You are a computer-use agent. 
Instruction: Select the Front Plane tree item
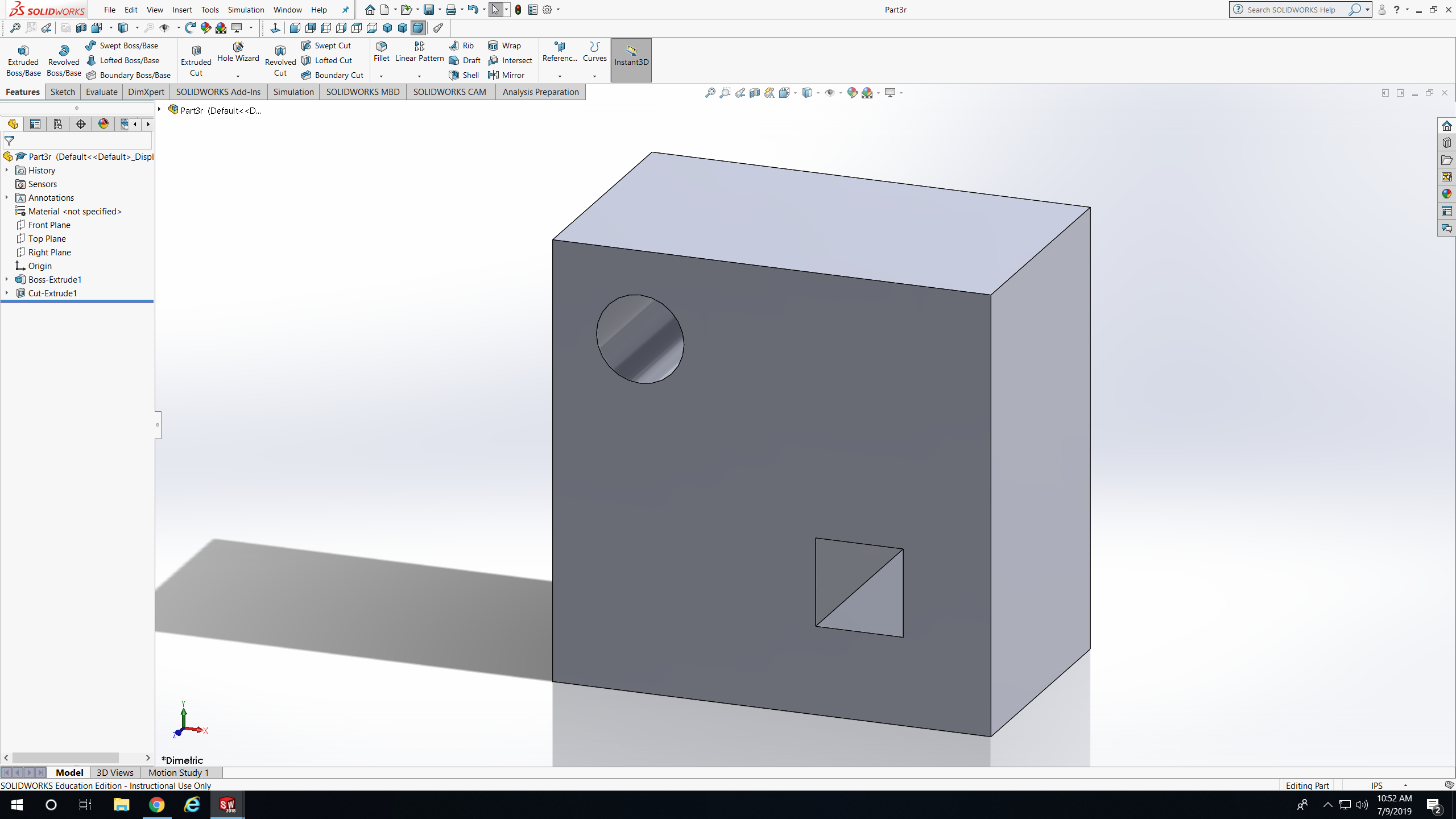click(49, 225)
